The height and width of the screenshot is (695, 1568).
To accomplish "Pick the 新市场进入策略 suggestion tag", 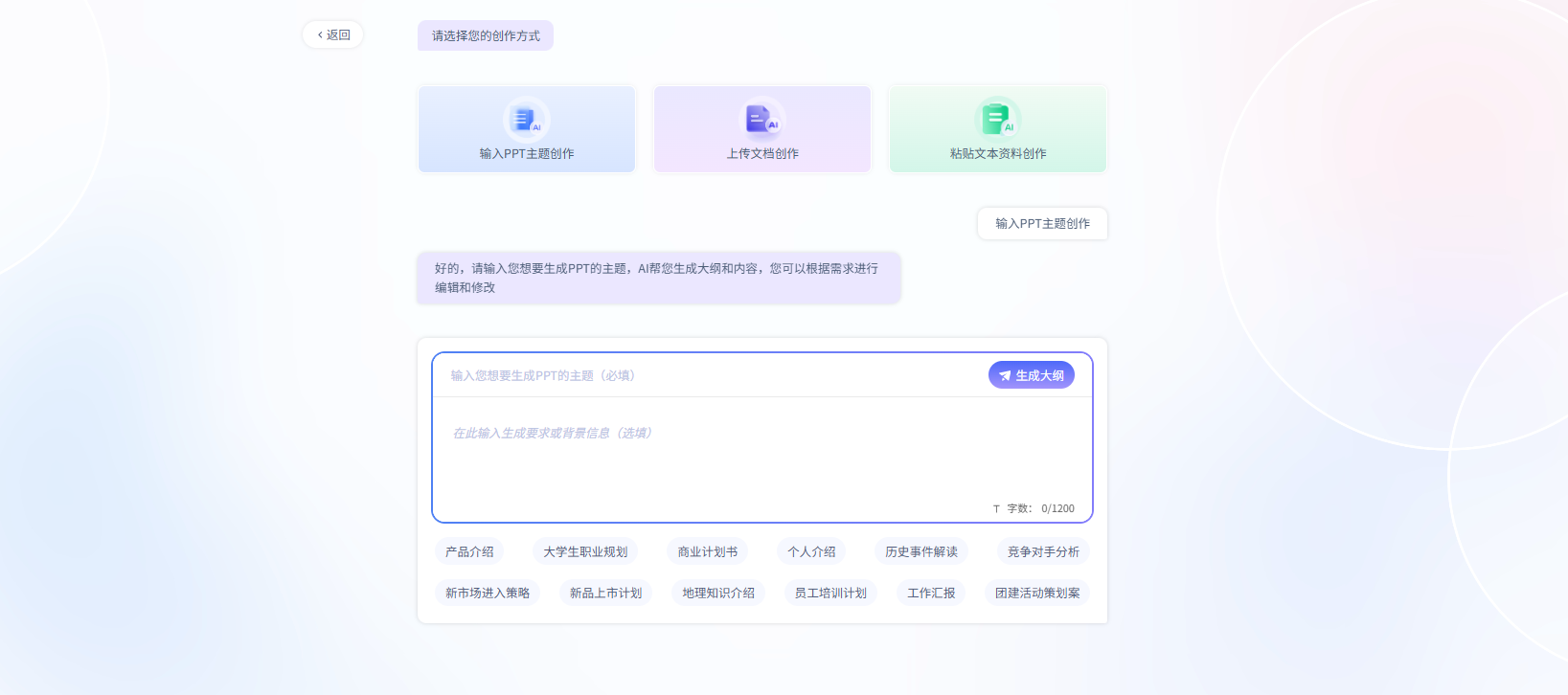I will click(488, 593).
